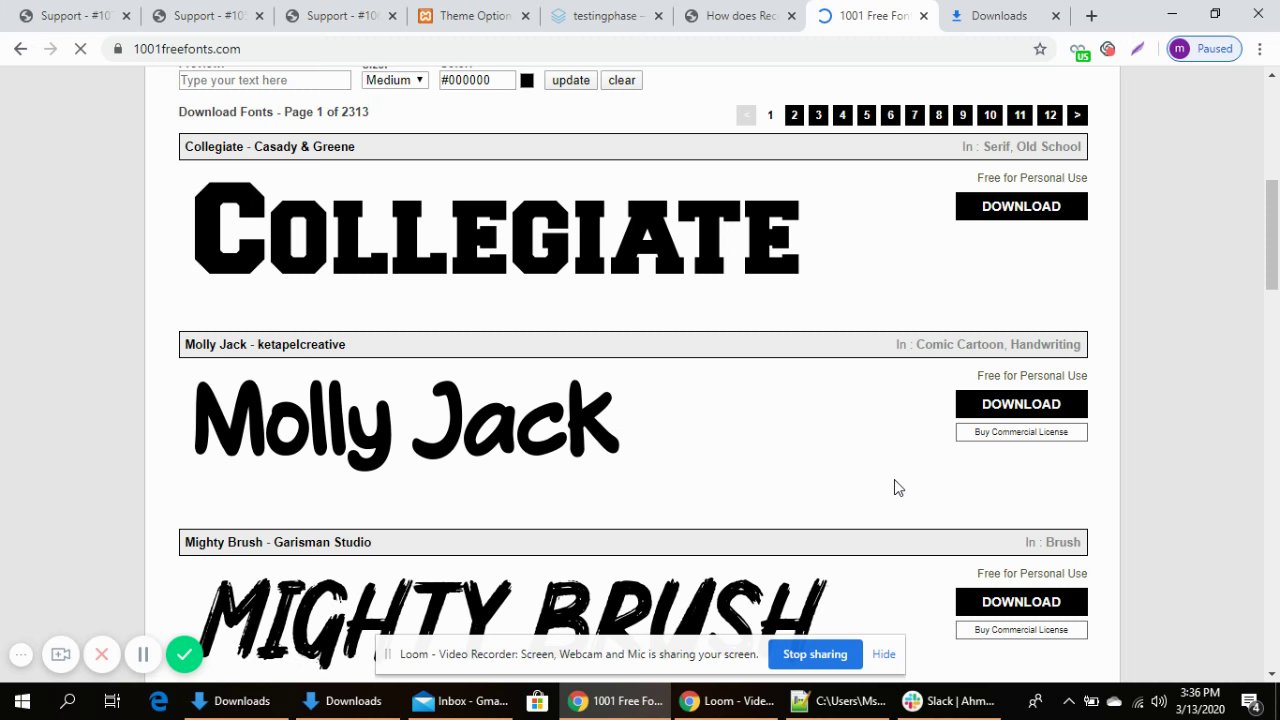Open Windows taskbar search

tap(68, 701)
